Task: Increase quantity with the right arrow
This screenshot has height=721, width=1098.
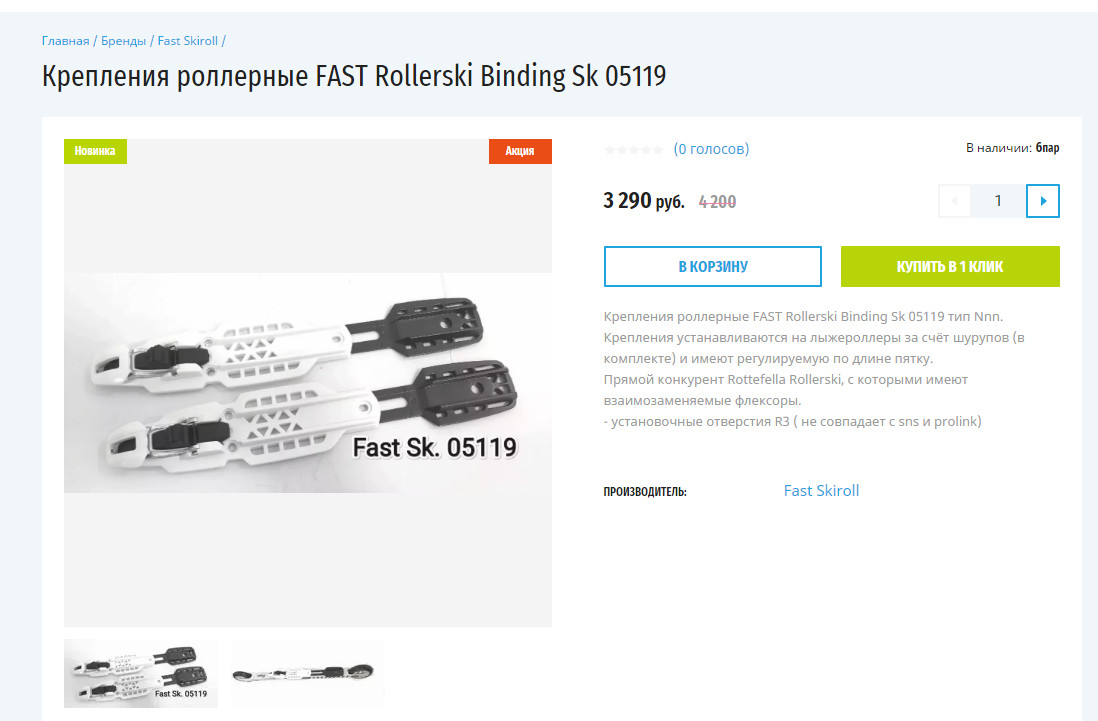Action: pos(1043,201)
